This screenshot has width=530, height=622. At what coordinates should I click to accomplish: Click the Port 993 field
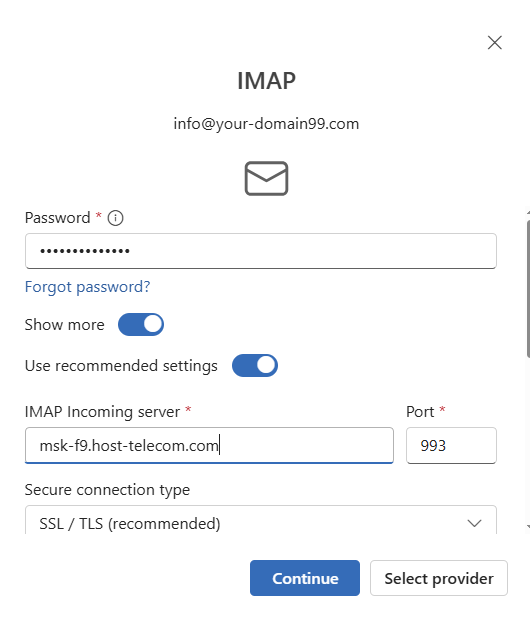tap(451, 445)
